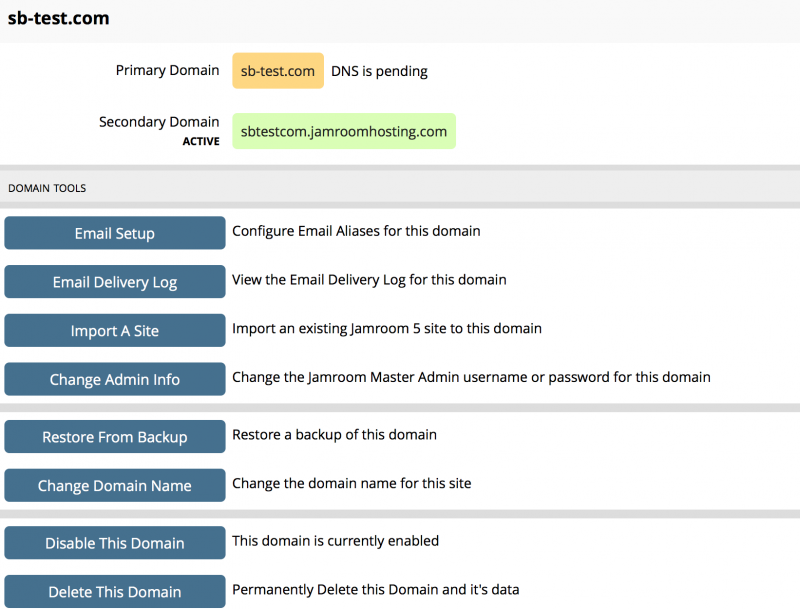Click "Restore a backup of this domain" text
This screenshot has height=609, width=800.
[334, 435]
